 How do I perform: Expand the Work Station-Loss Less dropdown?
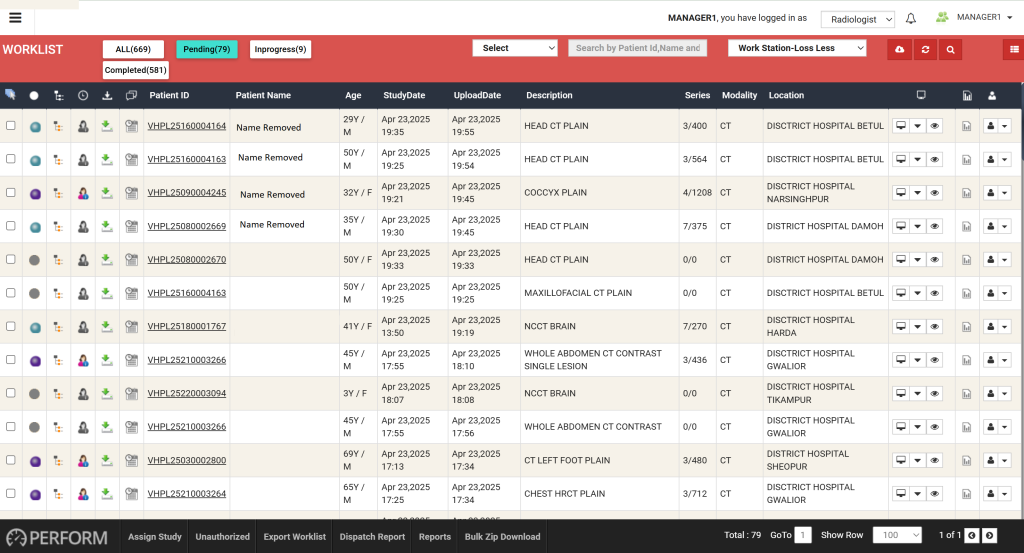point(796,48)
